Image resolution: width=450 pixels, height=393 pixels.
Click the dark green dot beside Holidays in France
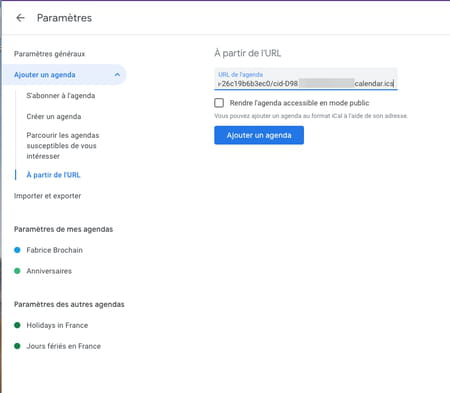[x=17, y=325]
